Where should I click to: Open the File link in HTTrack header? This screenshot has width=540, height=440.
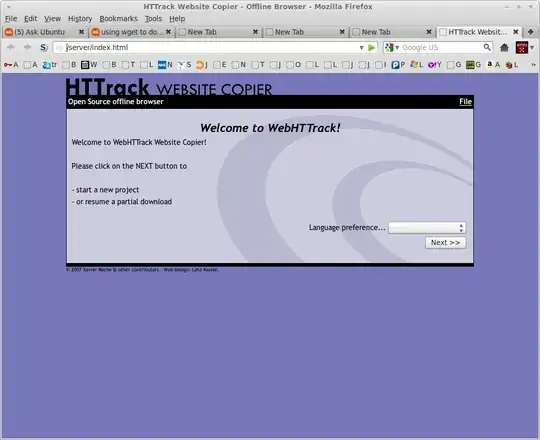pyautogui.click(x=465, y=102)
